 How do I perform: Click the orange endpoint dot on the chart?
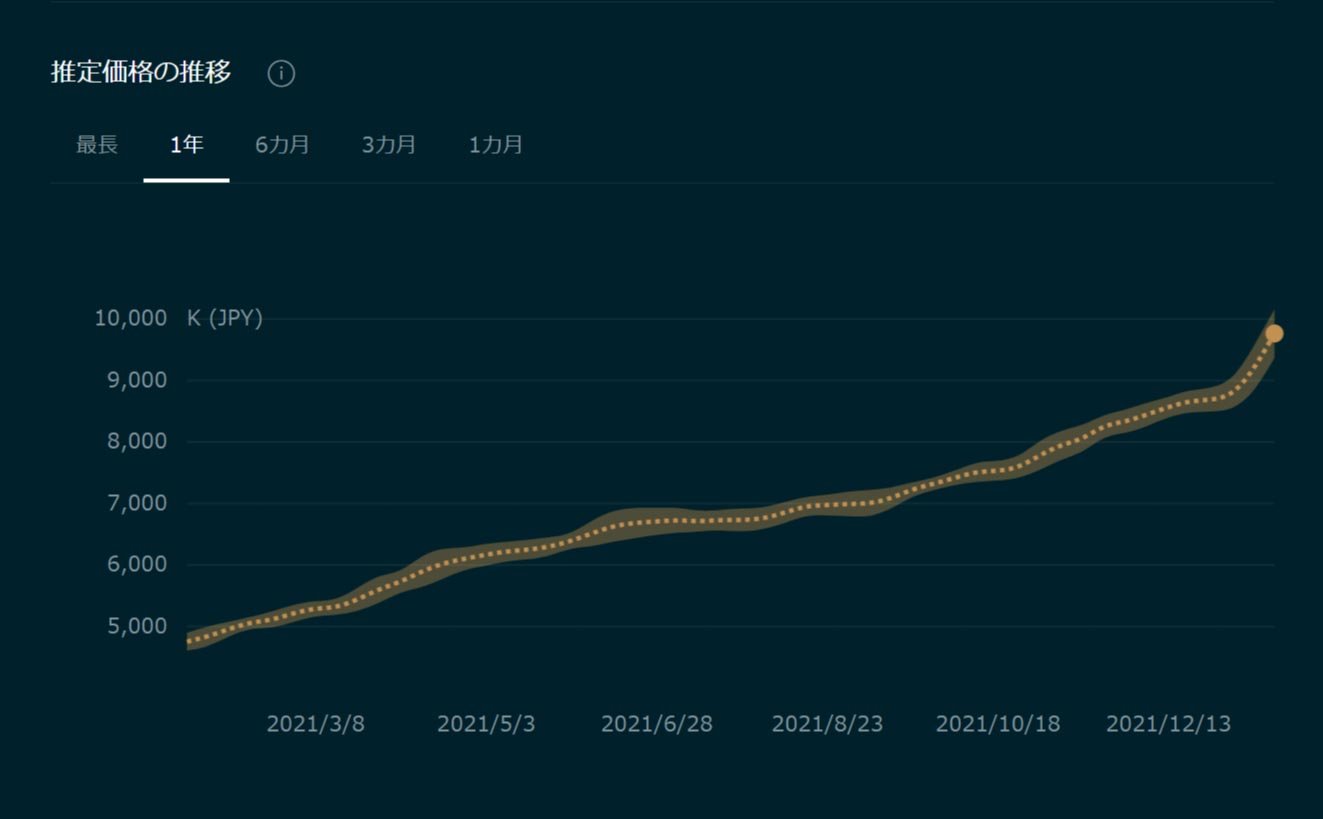pos(1273,334)
